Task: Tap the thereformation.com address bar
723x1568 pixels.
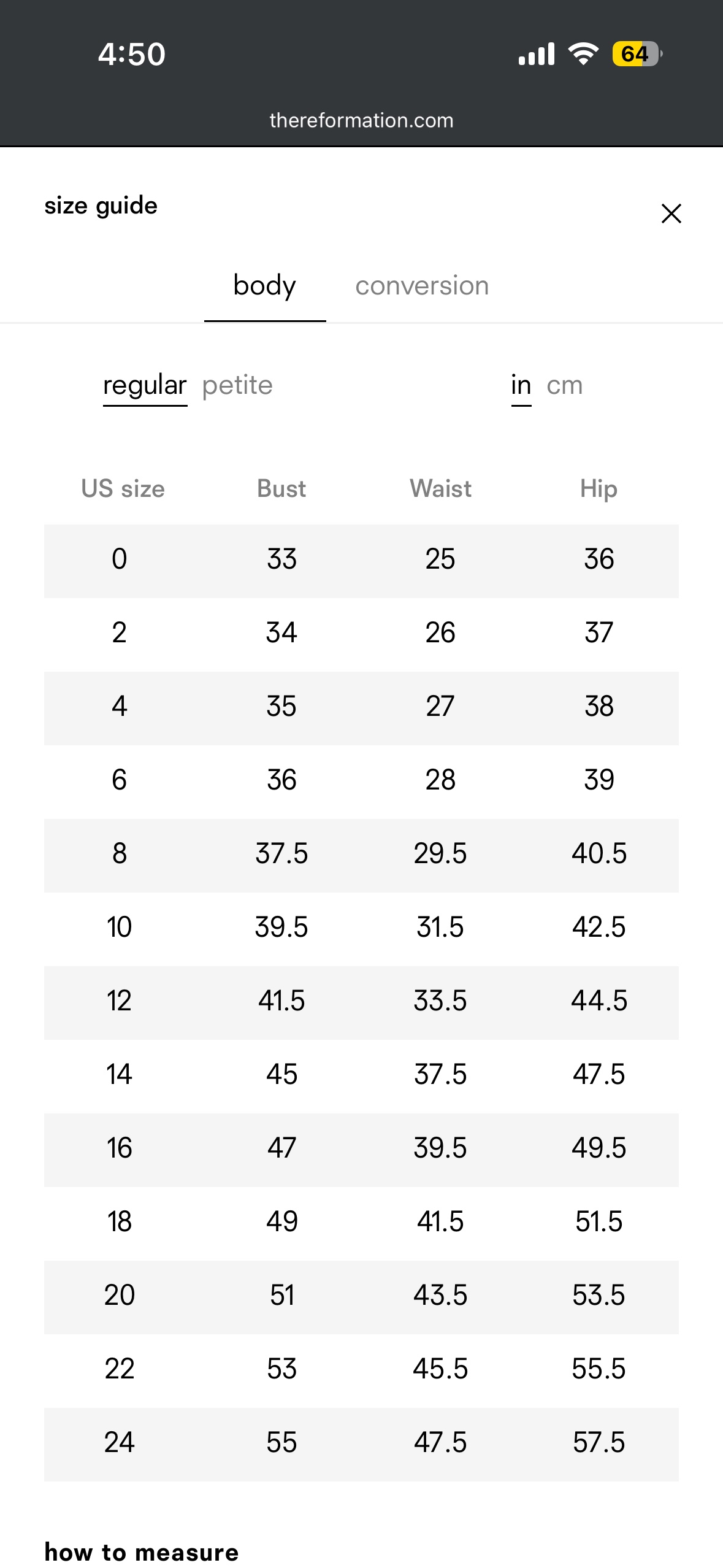Action: pos(361,120)
